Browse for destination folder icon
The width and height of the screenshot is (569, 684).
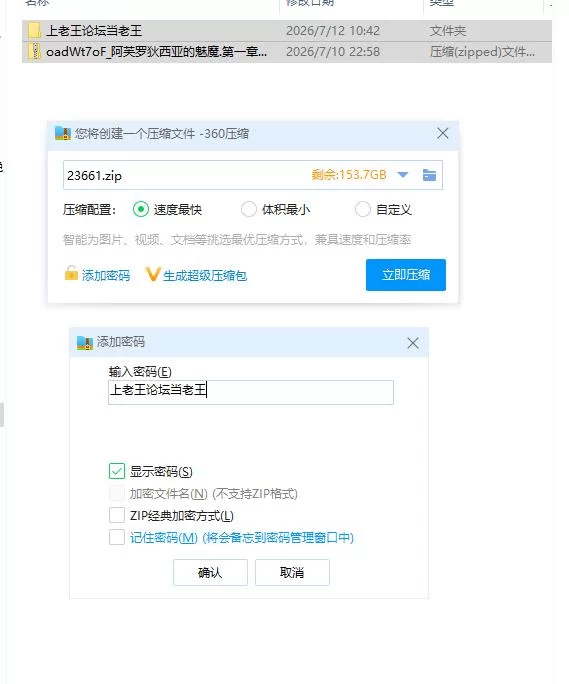point(429,175)
